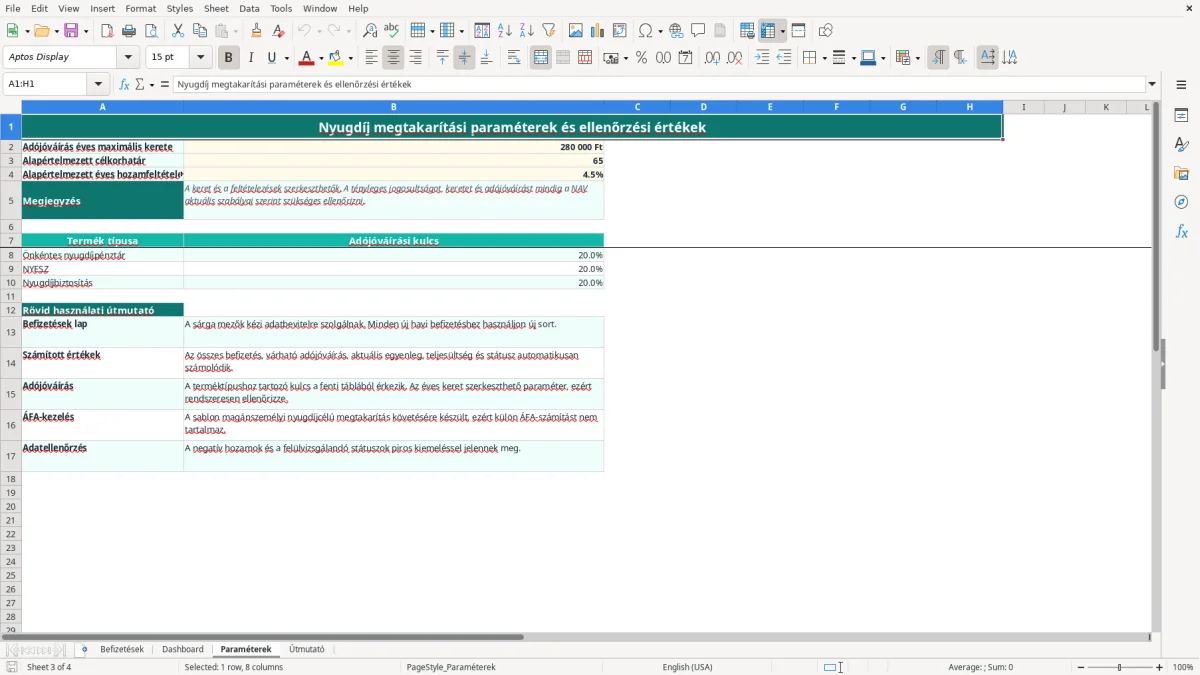Click the Define Print Area icon
This screenshot has height=675, width=1200.
[748, 31]
